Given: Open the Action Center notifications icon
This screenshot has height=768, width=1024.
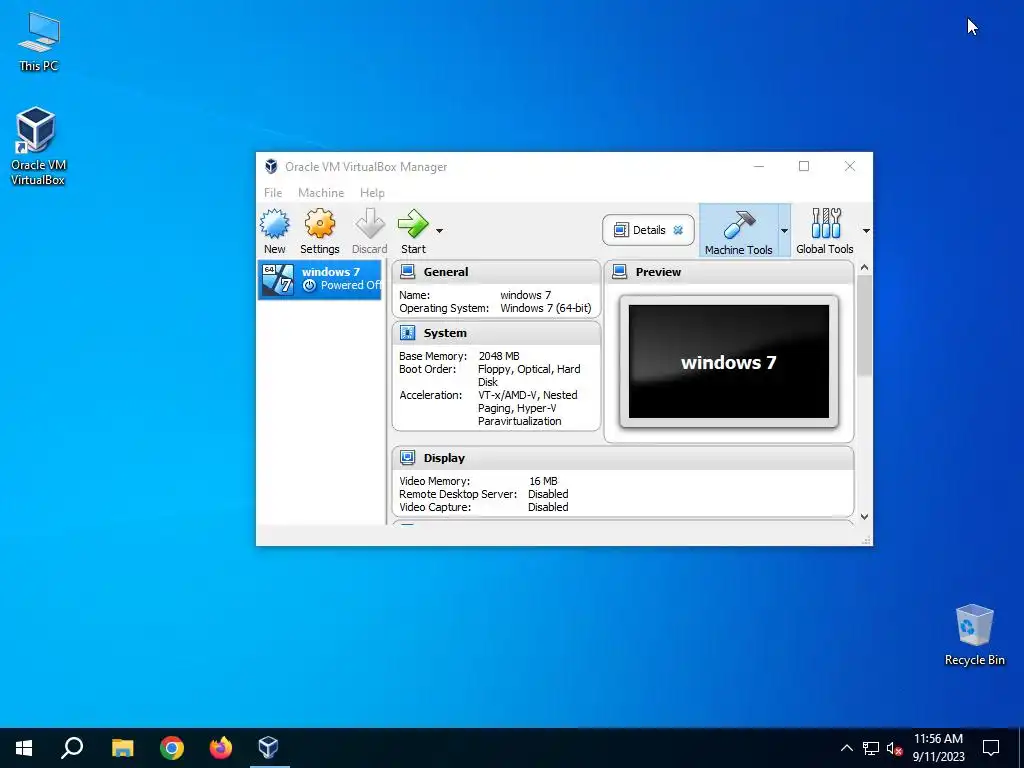Looking at the screenshot, I should pos(991,748).
